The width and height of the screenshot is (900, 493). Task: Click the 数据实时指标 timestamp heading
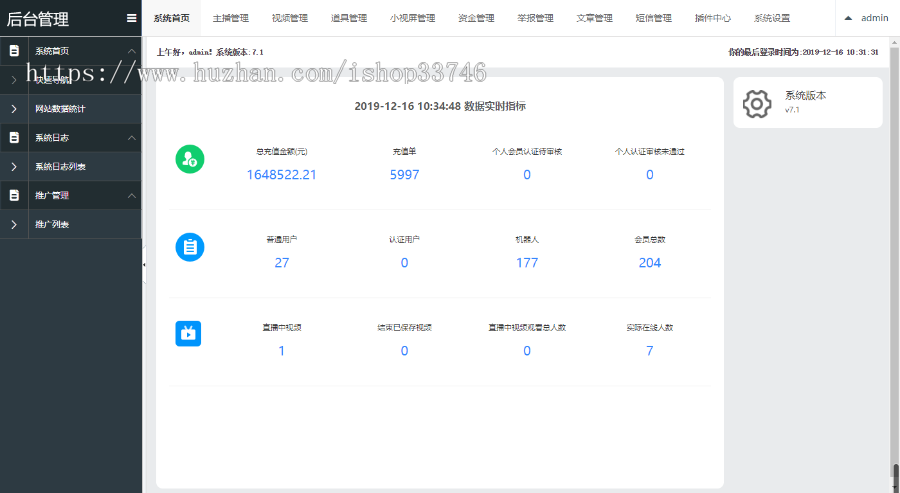tap(440, 106)
